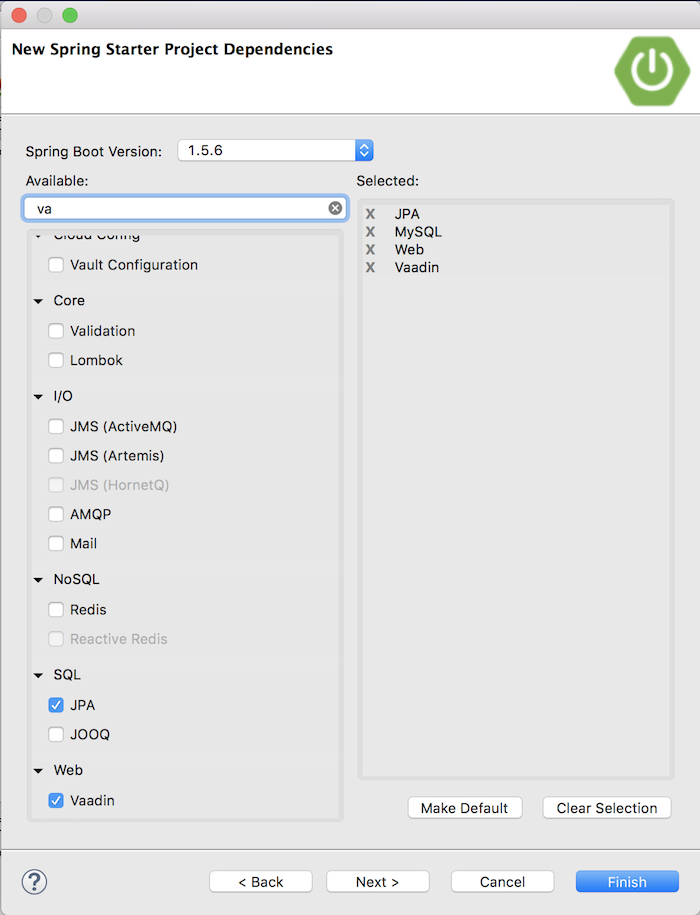Viewport: 700px width, 915px height.
Task: Click the NoSQL category label
Action: [76, 579]
